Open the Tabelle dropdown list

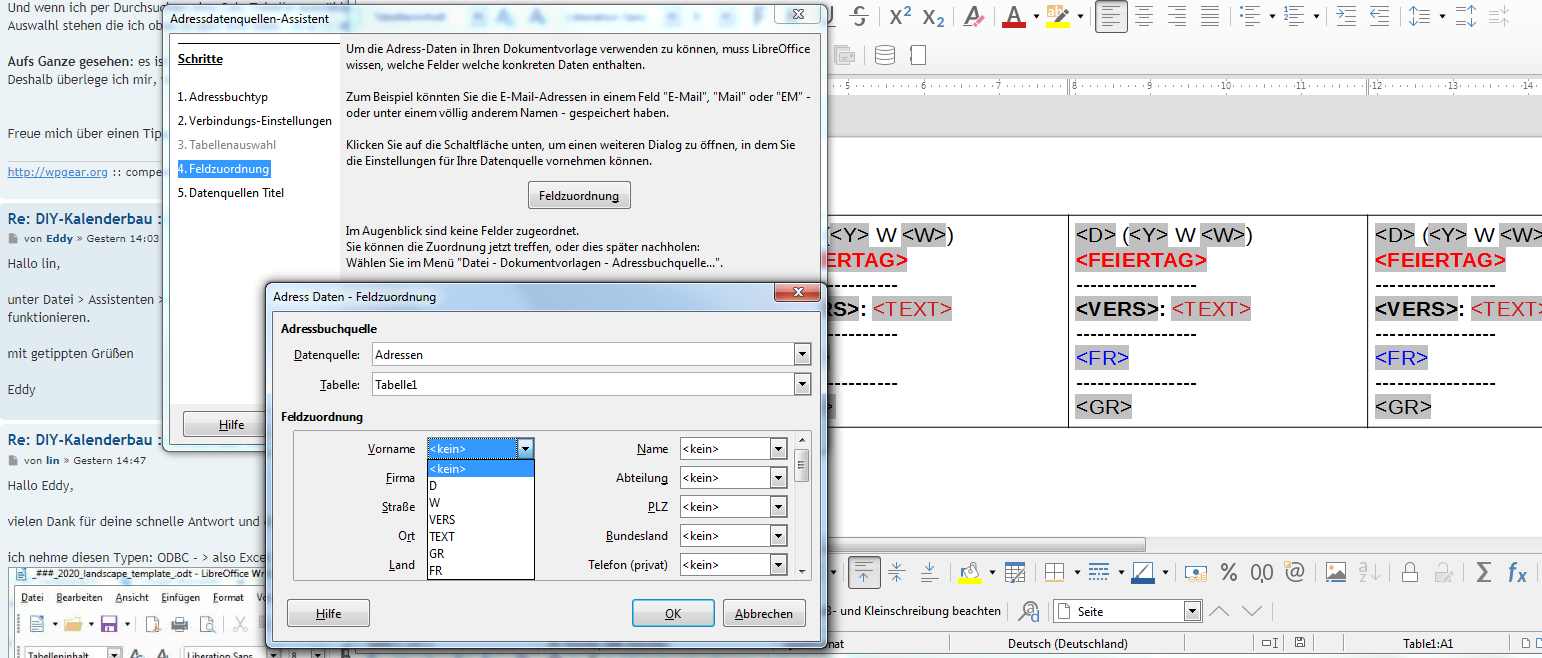[801, 384]
